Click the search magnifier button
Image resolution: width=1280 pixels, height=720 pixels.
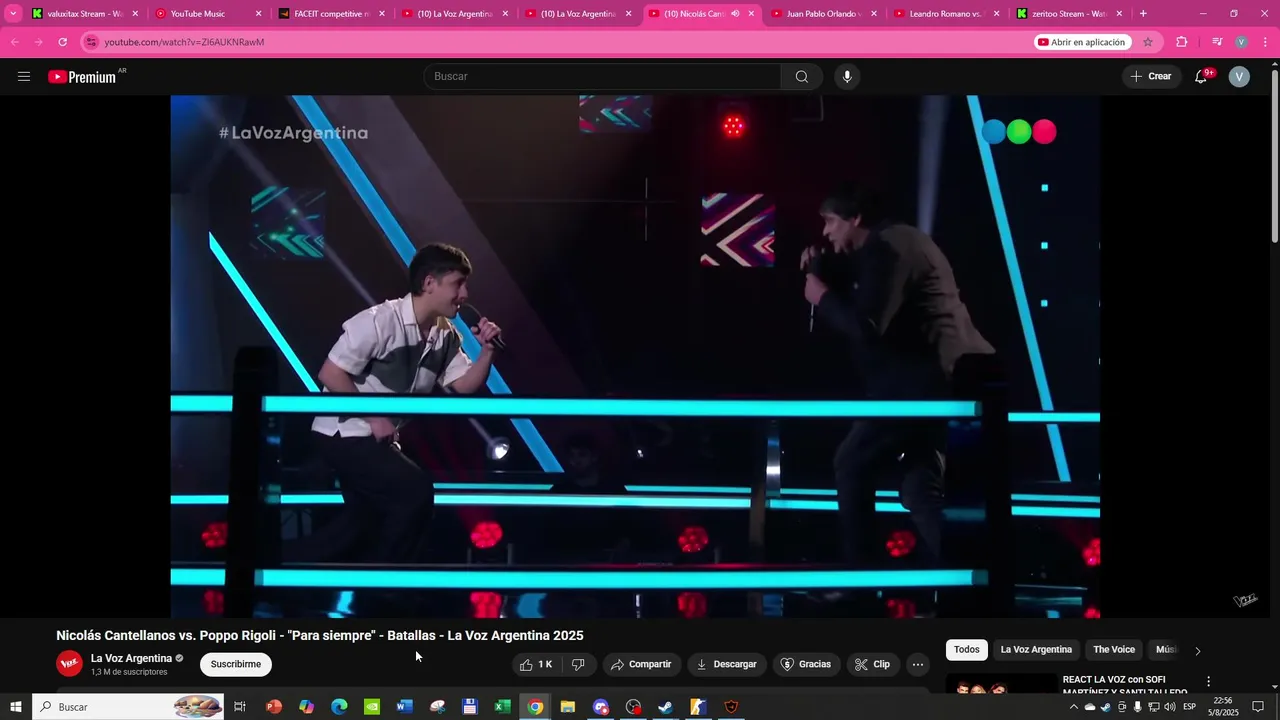click(x=801, y=77)
